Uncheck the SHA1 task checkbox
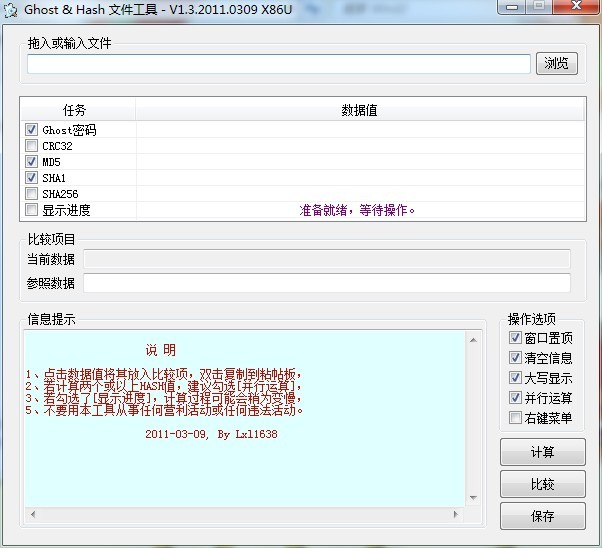 [32, 178]
